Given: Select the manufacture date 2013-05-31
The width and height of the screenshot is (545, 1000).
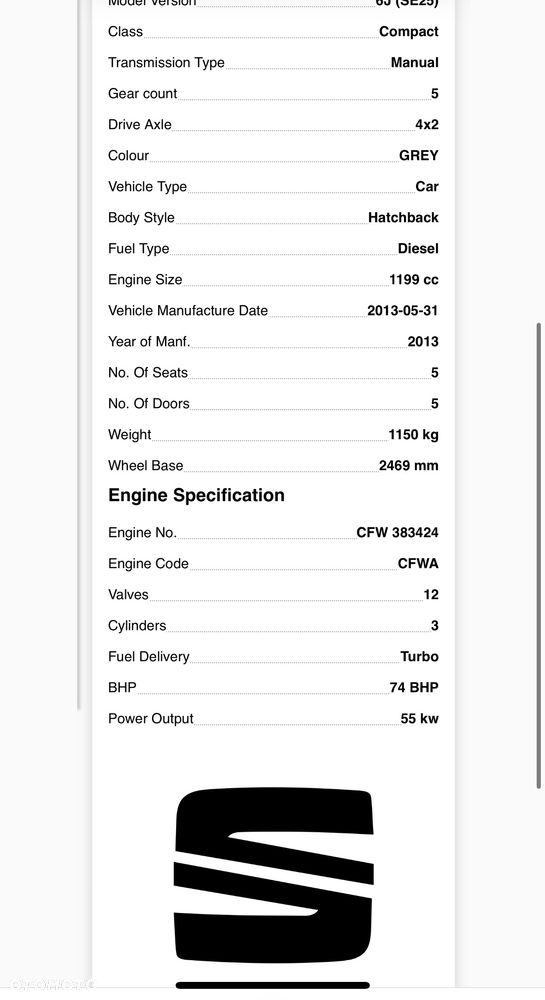Looking at the screenshot, I should click(402, 311).
